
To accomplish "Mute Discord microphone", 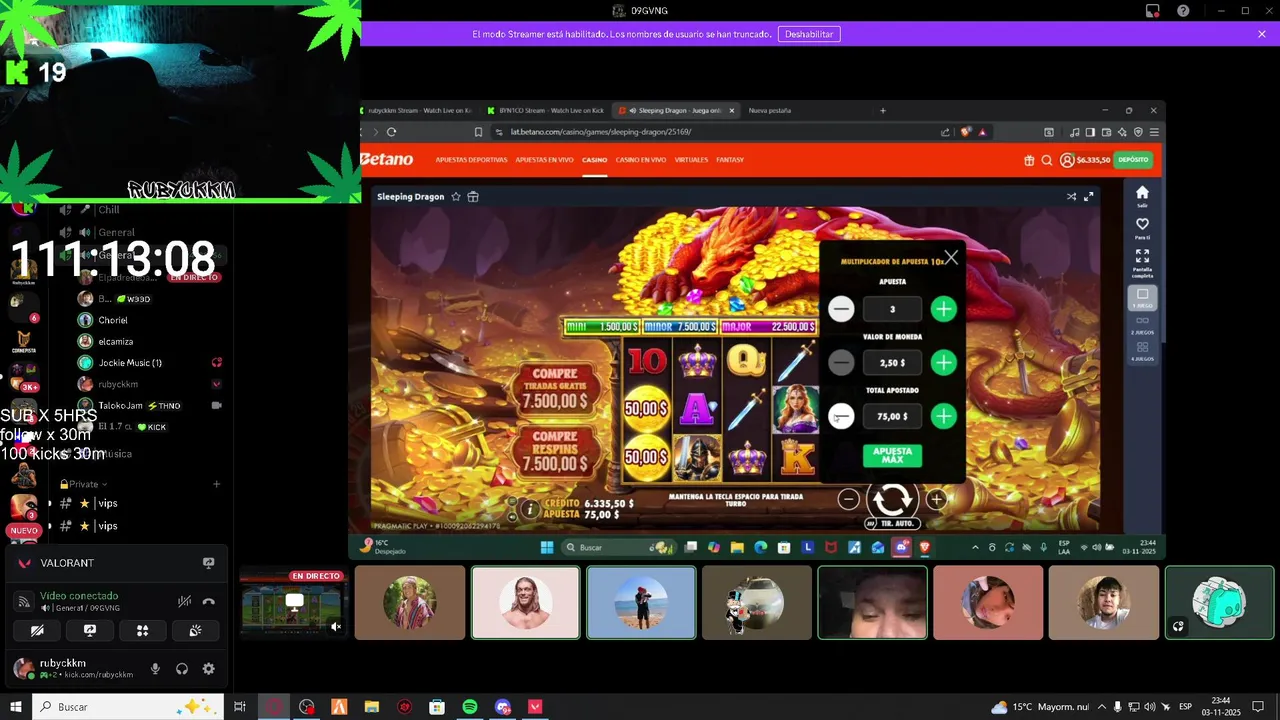I will [155, 669].
